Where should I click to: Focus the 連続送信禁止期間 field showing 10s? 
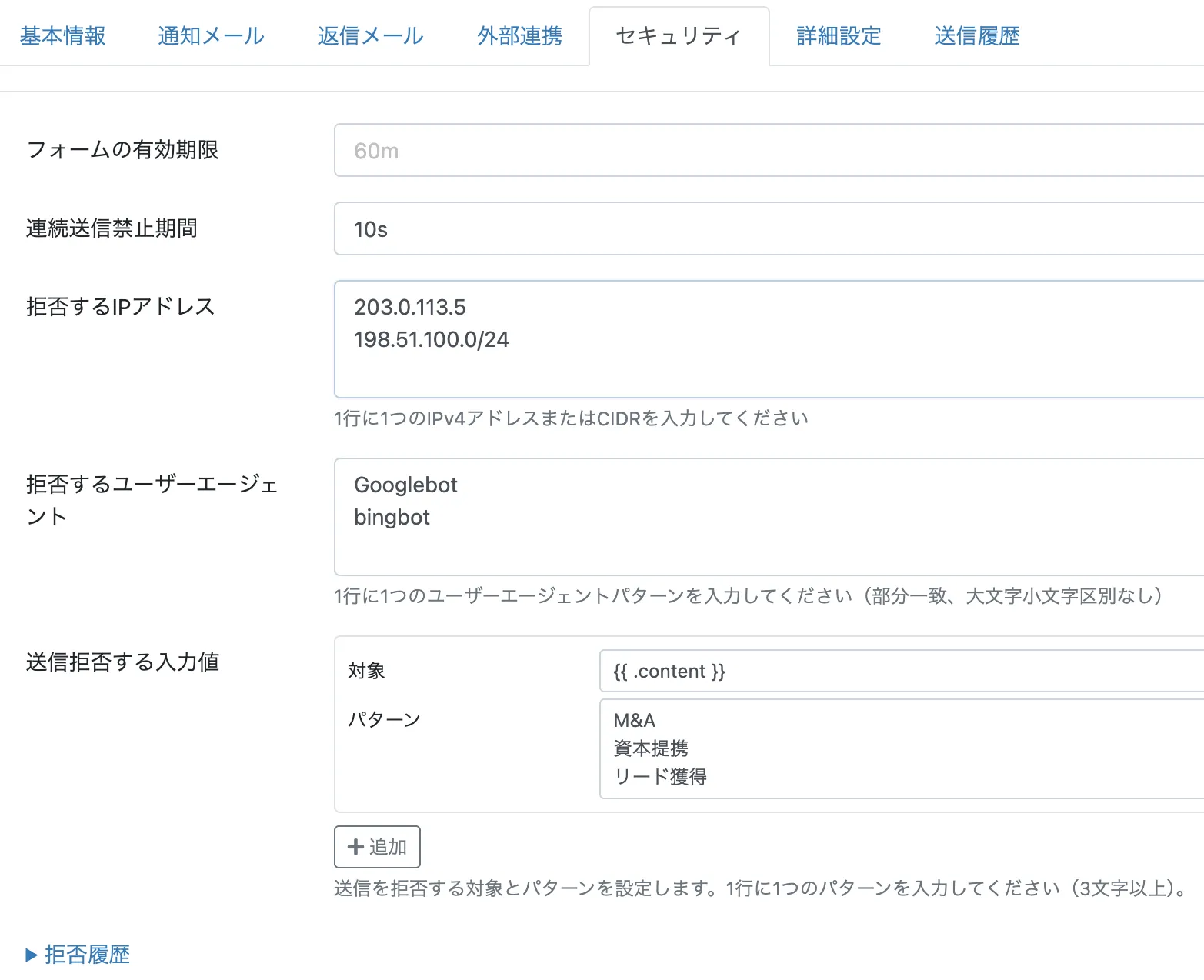coord(769,229)
